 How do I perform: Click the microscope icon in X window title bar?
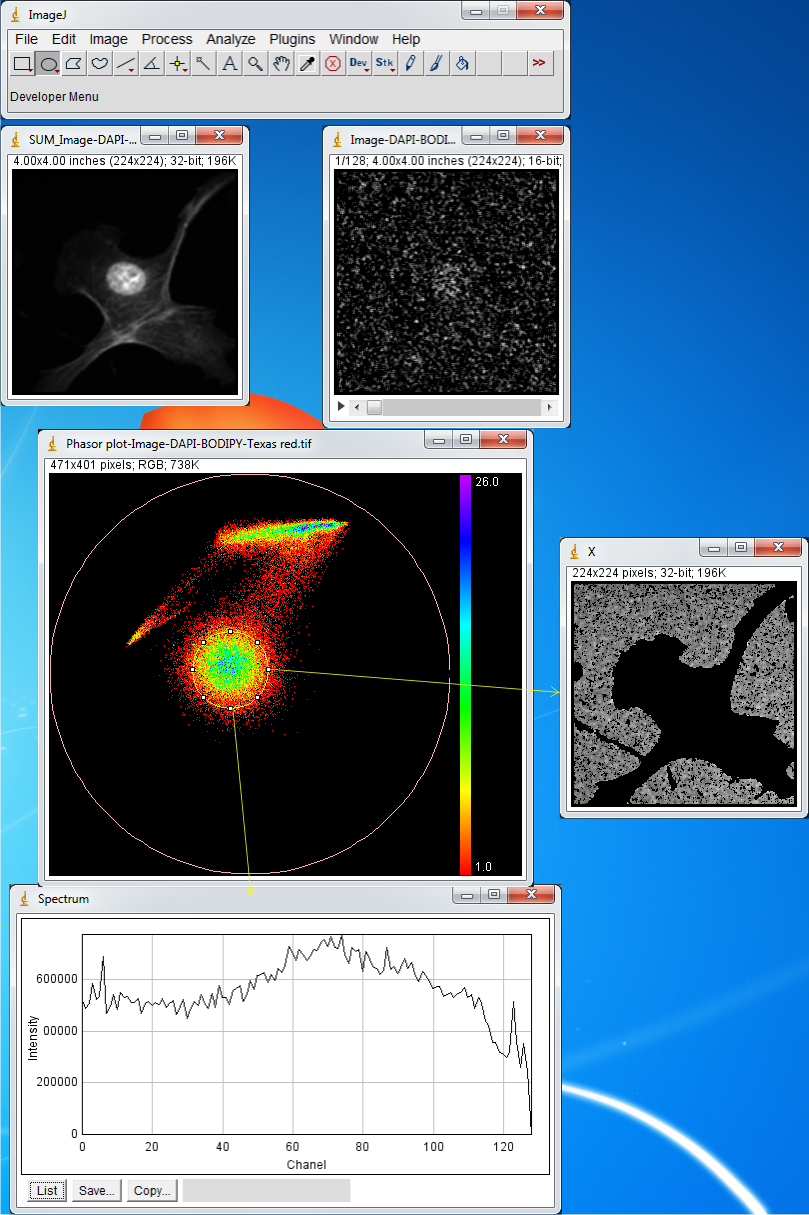pos(575,550)
